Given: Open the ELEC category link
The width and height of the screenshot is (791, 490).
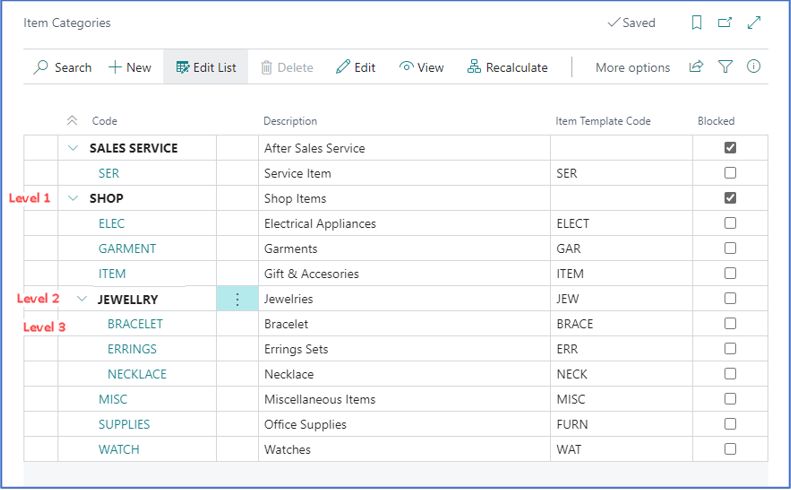Looking at the screenshot, I should (111, 224).
